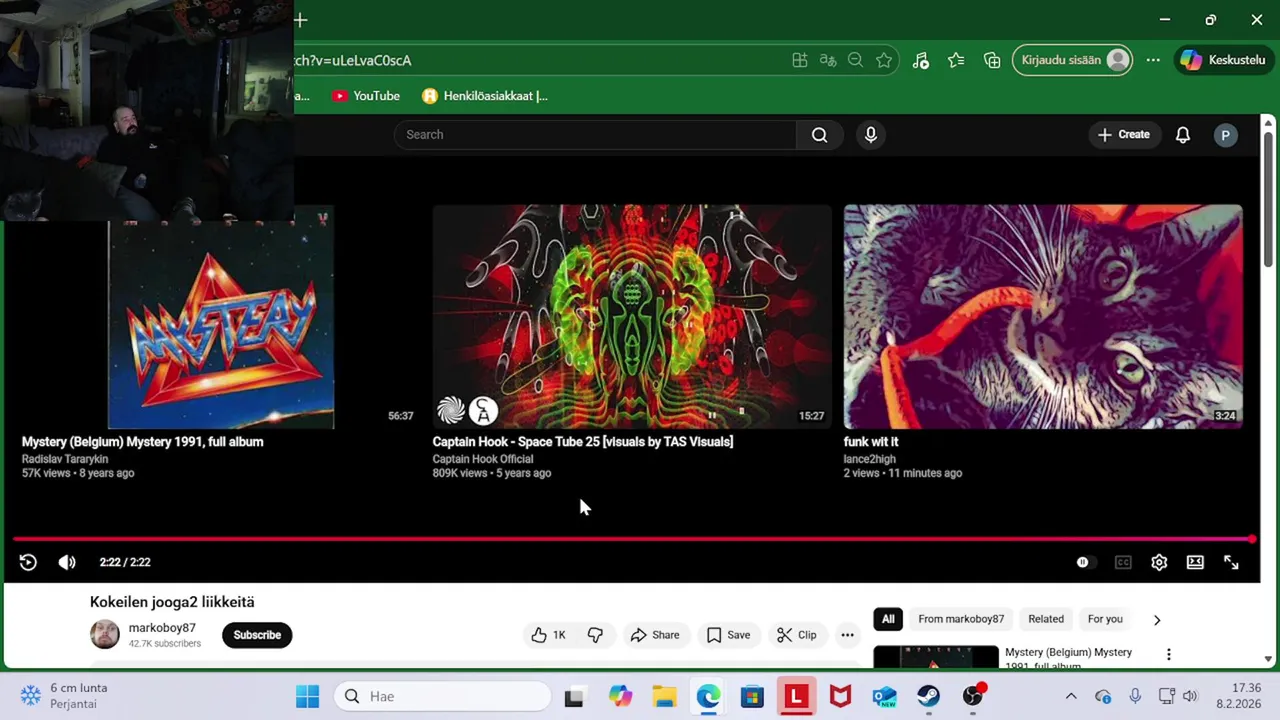Viewport: 1280px width, 720px height.
Task: Click Kirjaudu sisään sign-in button
Action: coord(1073,60)
